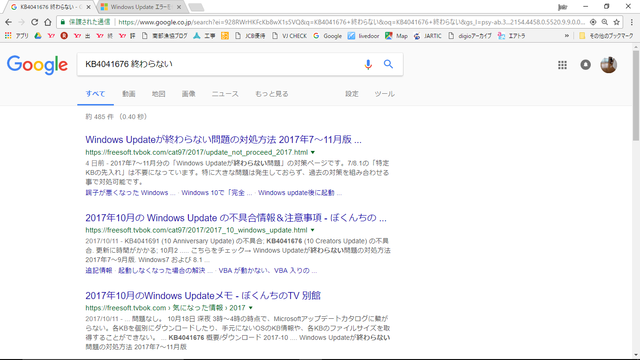Open the red circular R bookmark
Viewport: 640px width, 360px height.
(x=64, y=36)
